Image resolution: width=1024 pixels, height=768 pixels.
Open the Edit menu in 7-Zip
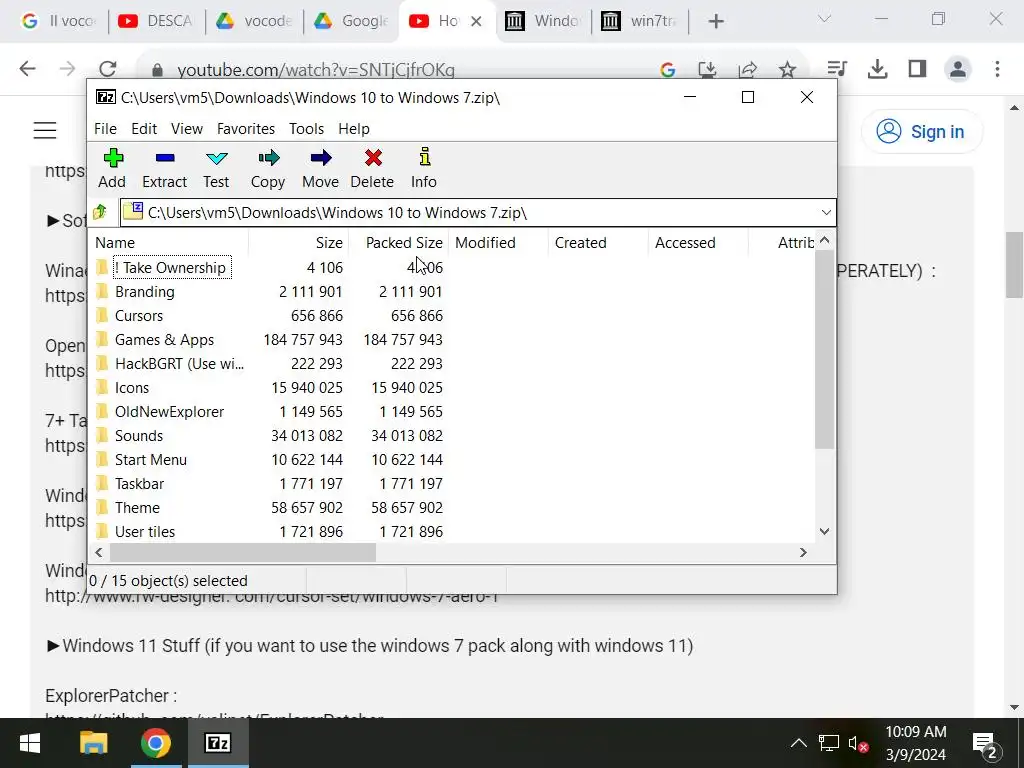(x=144, y=129)
